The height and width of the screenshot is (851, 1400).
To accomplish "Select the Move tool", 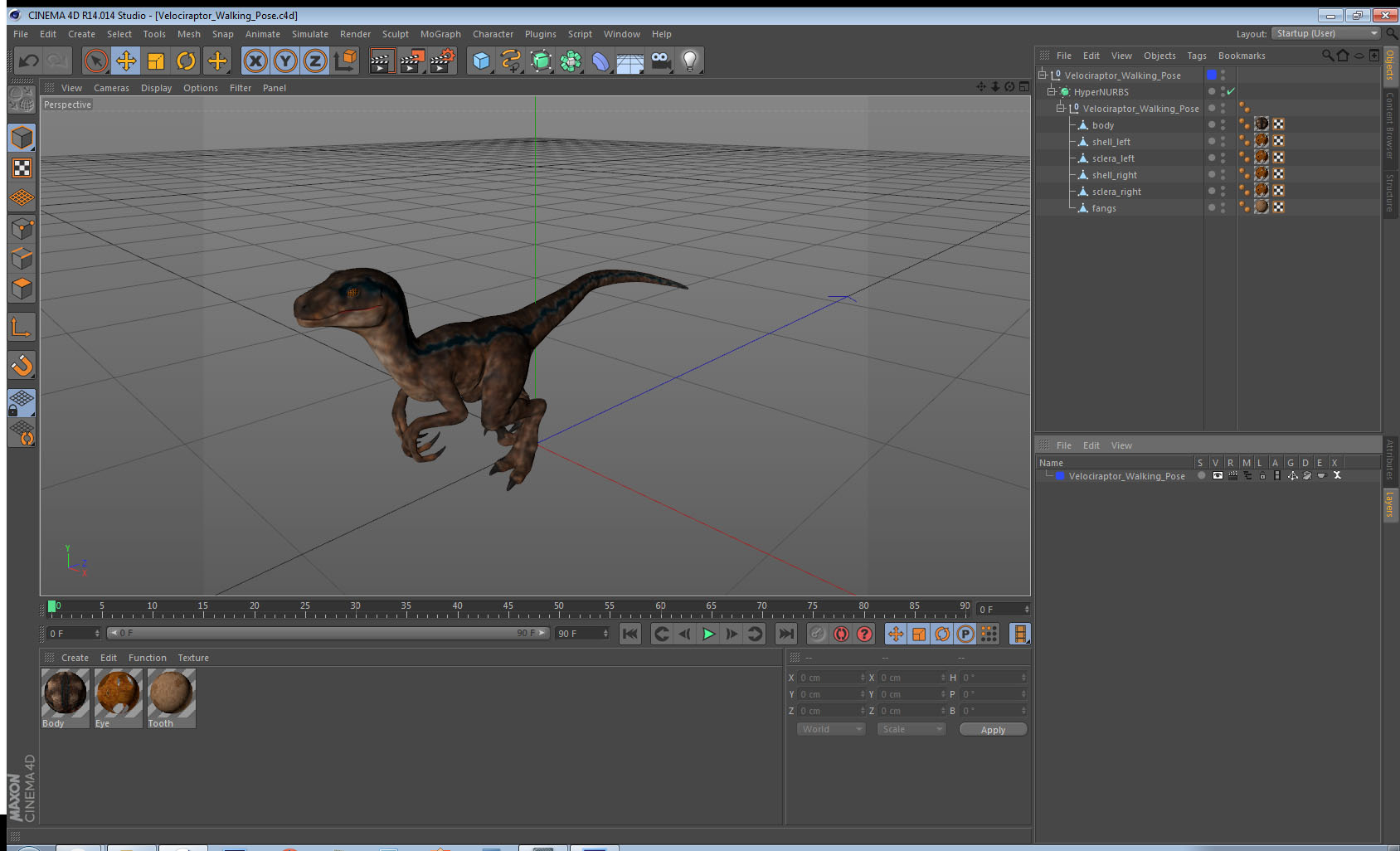I will tap(126, 61).
